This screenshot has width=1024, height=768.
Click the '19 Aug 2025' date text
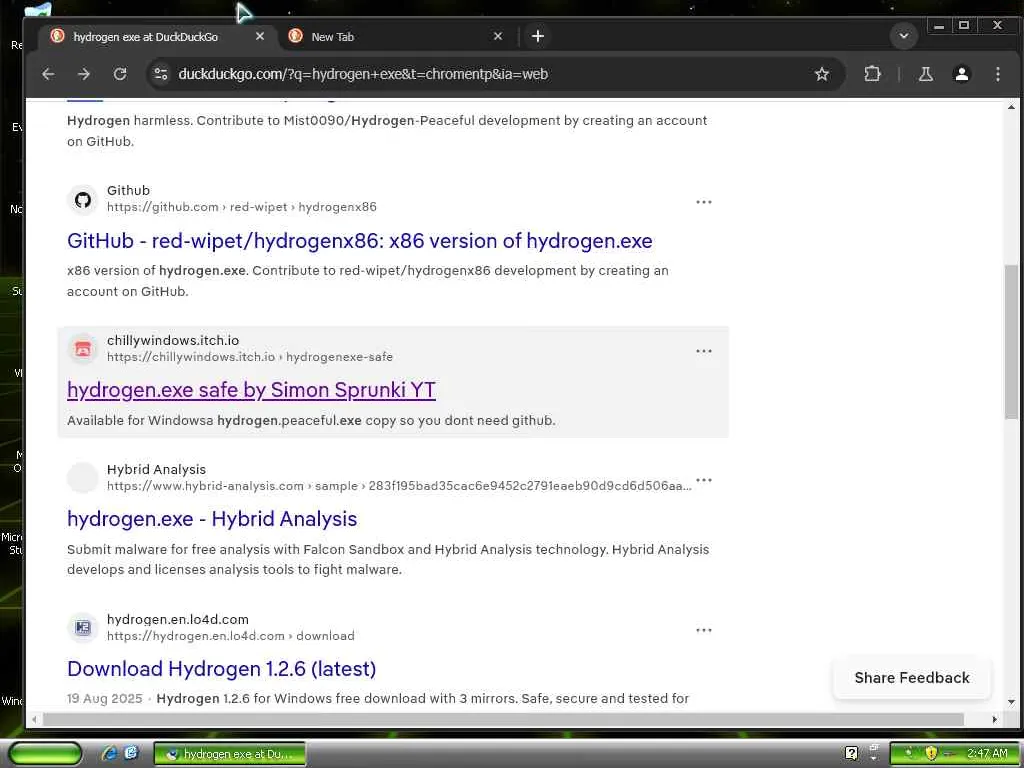[104, 699]
